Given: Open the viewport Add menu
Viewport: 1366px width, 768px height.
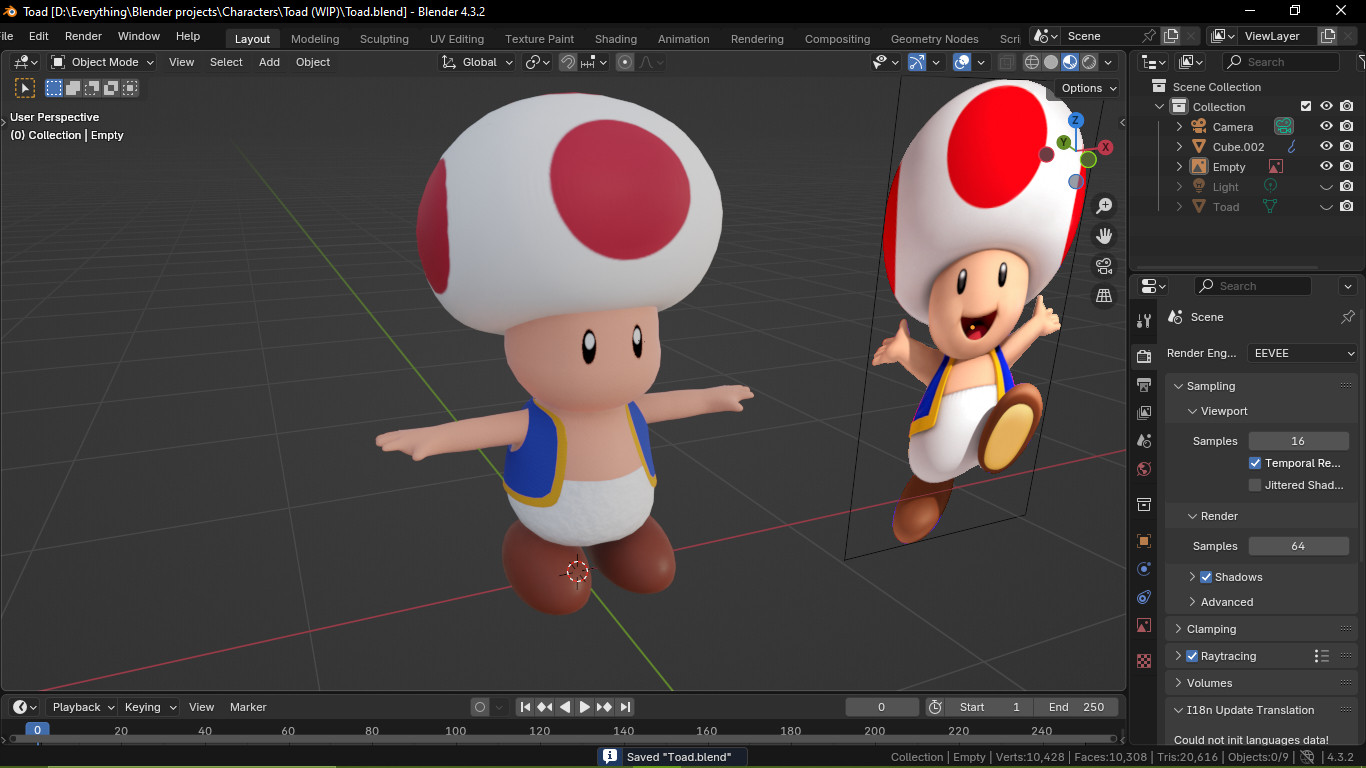Looking at the screenshot, I should (x=269, y=62).
